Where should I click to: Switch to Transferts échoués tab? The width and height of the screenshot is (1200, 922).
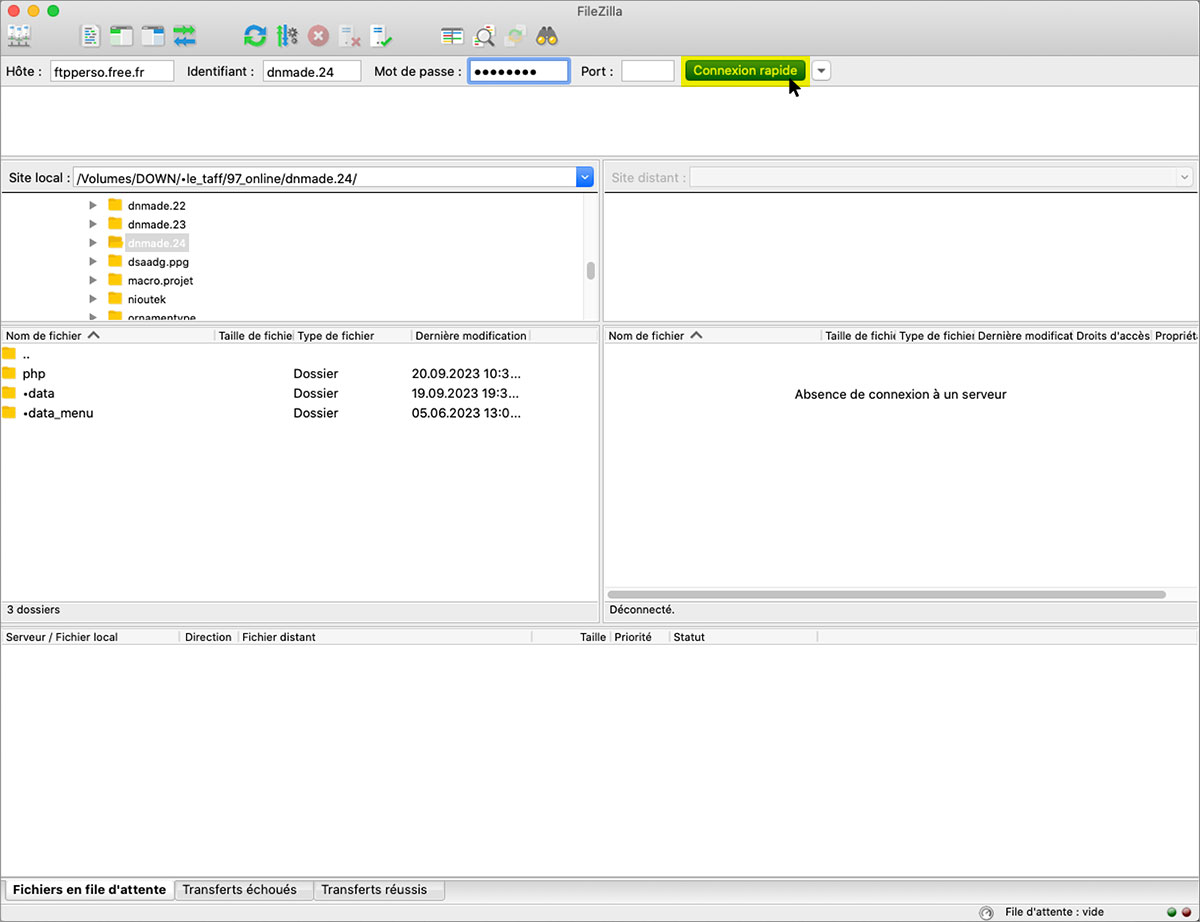(239, 889)
